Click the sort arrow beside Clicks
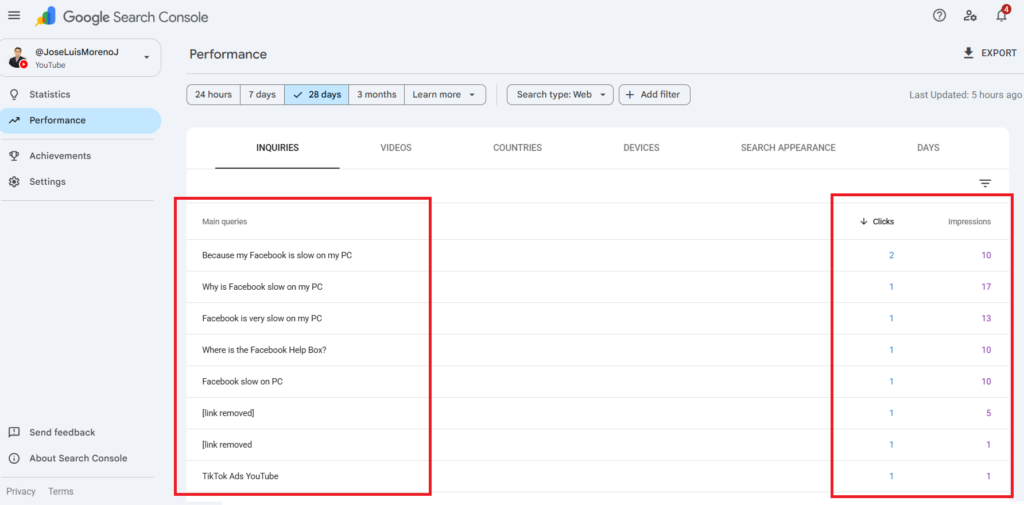This screenshot has height=505, width=1024. [x=863, y=221]
